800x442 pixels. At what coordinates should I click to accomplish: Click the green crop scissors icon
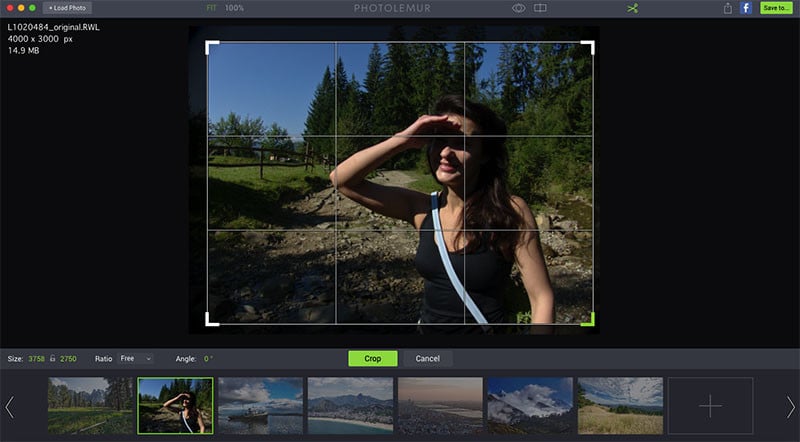click(x=633, y=8)
